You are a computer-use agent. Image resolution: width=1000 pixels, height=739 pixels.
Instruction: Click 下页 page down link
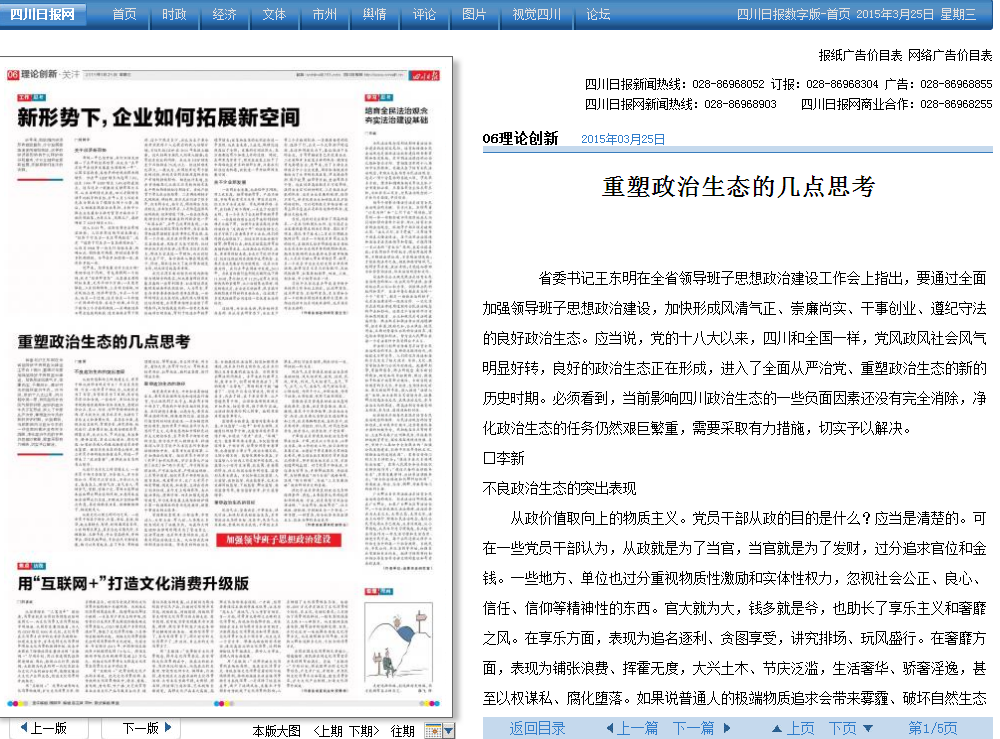pyautogui.click(x=850, y=728)
